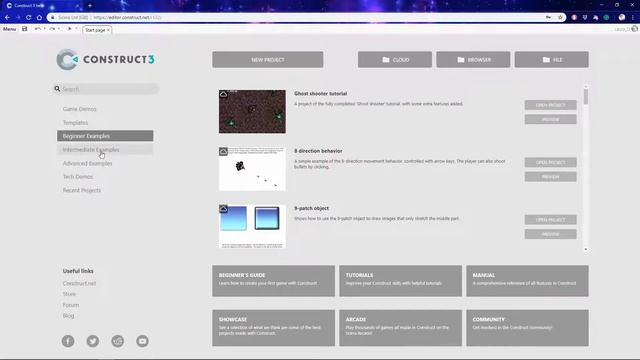Click 8 direction behavior thumbnail
Viewport: 640px width, 360px height.
tap(252, 169)
